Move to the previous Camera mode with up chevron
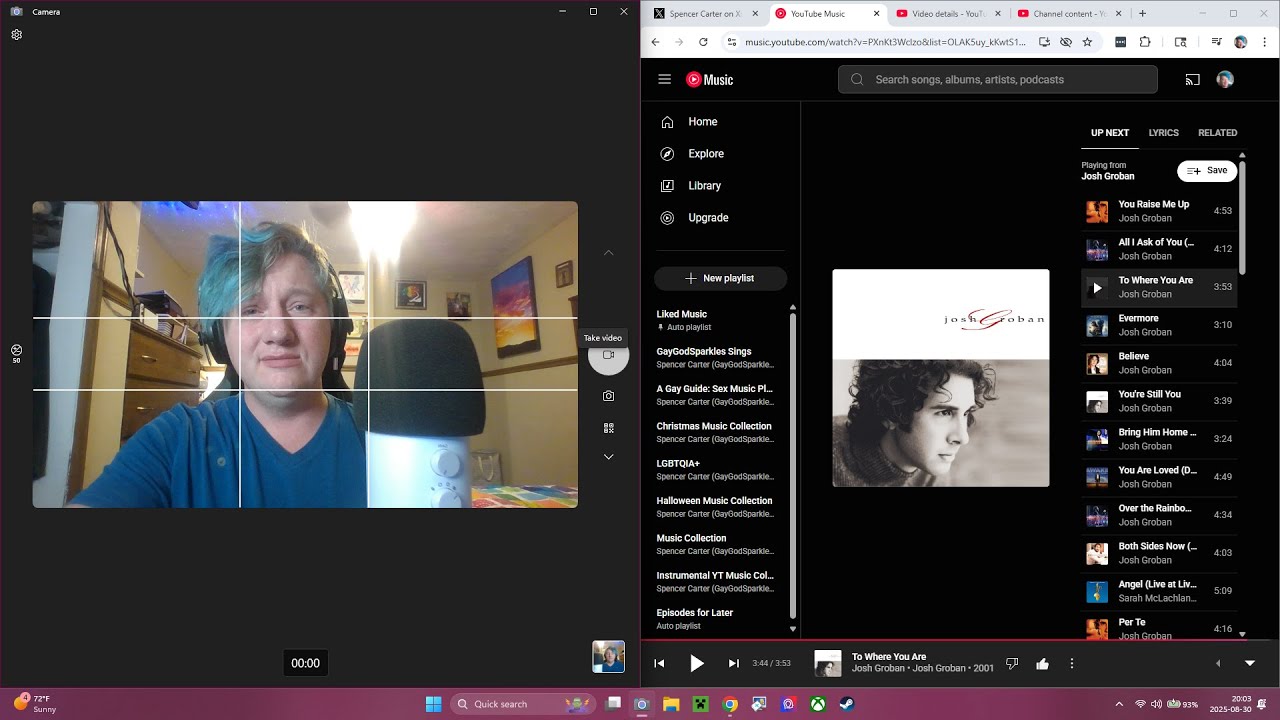 pos(608,253)
